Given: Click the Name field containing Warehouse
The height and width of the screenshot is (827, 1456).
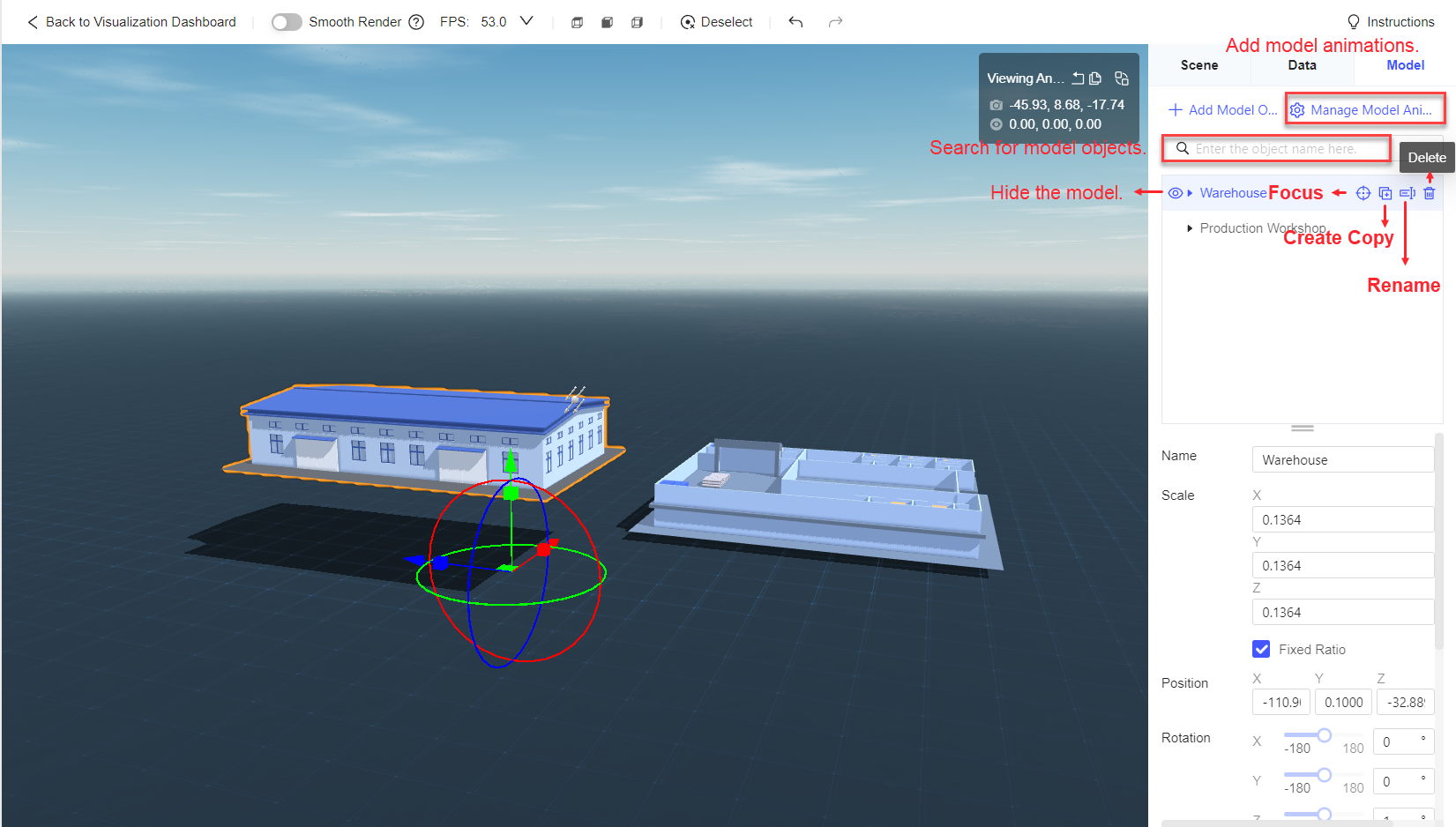Looking at the screenshot, I should pyautogui.click(x=1343, y=460).
